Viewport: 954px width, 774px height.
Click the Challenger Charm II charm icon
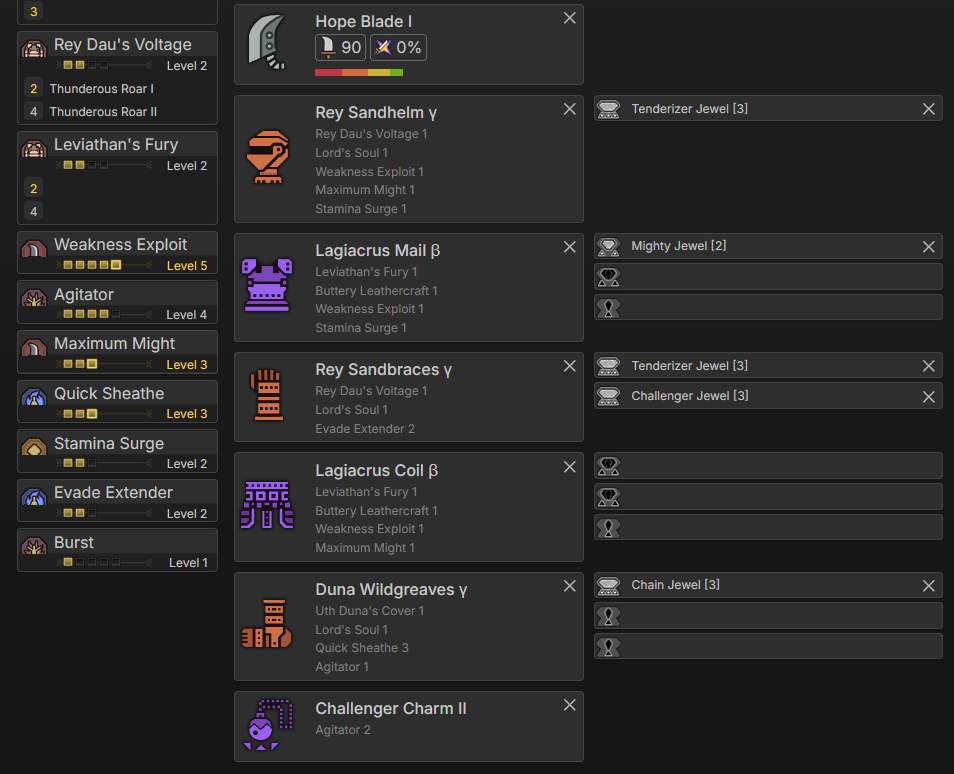click(268, 725)
